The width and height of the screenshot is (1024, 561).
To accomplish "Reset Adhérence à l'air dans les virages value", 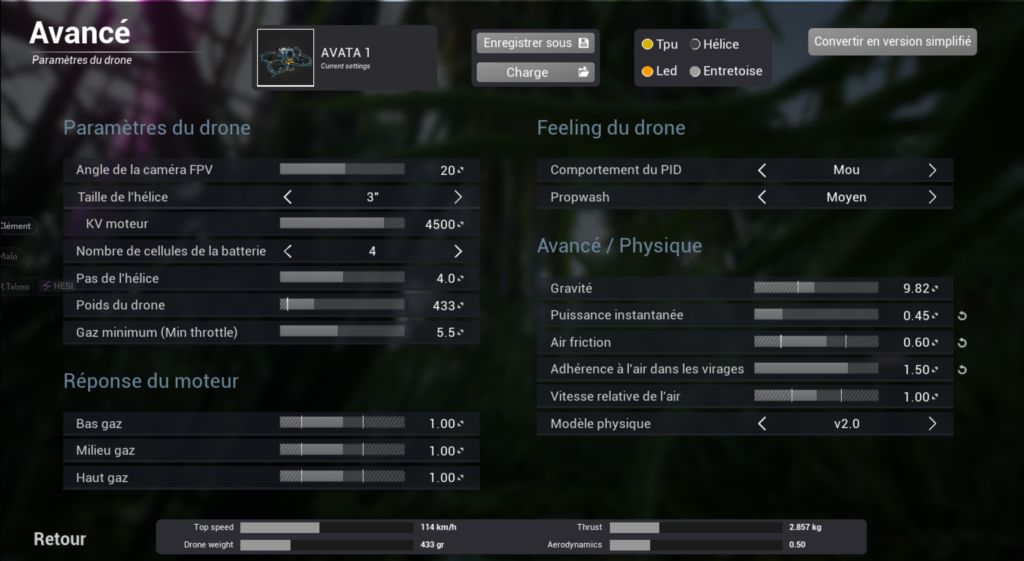I will tap(962, 370).
